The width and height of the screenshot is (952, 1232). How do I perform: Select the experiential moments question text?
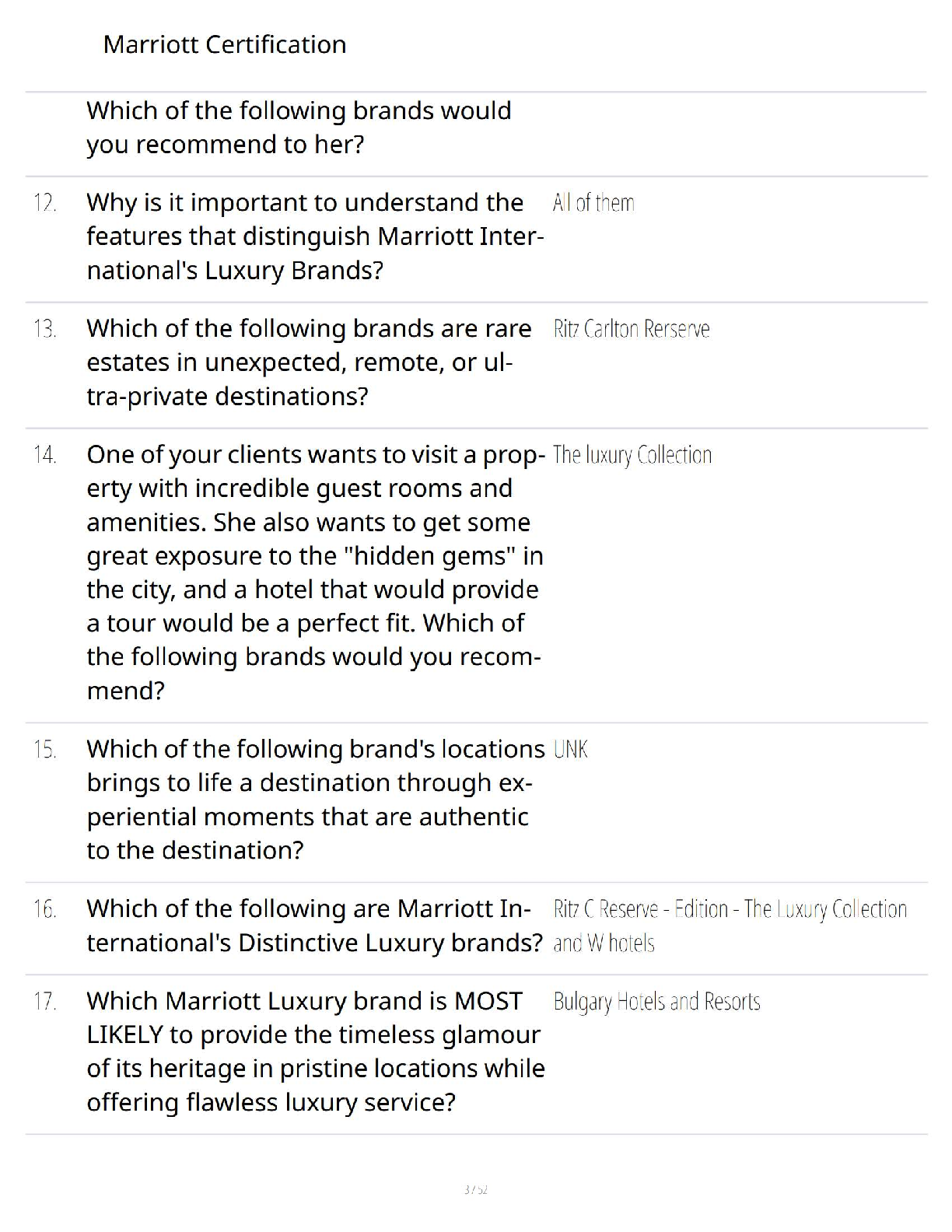(x=314, y=800)
